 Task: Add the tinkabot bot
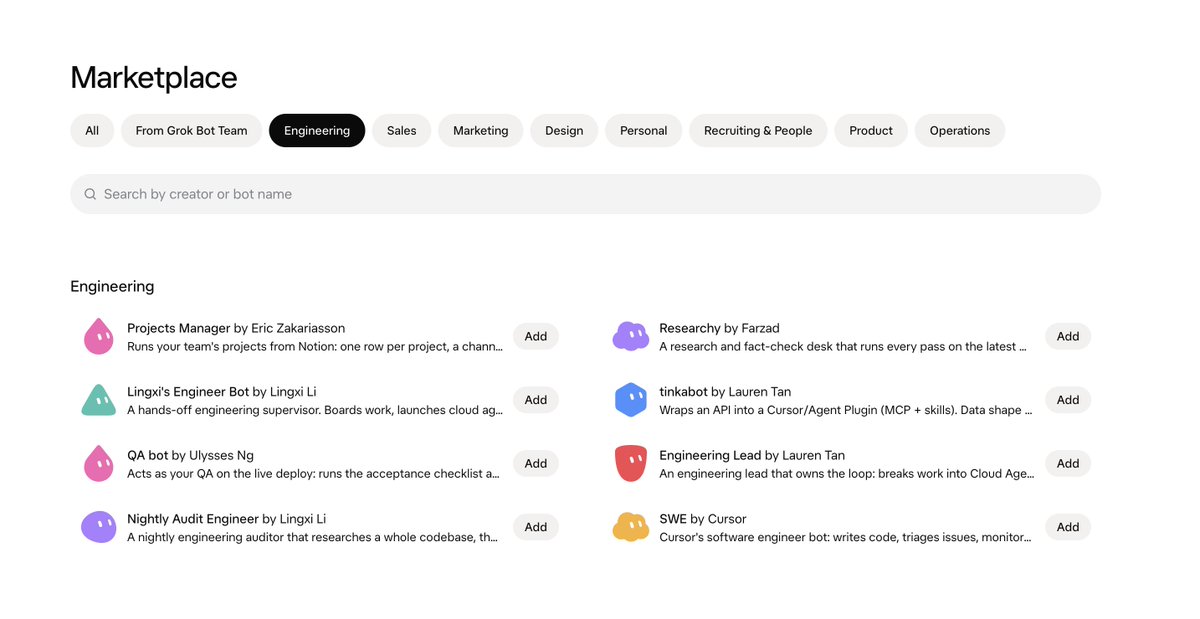pyautogui.click(x=1068, y=400)
